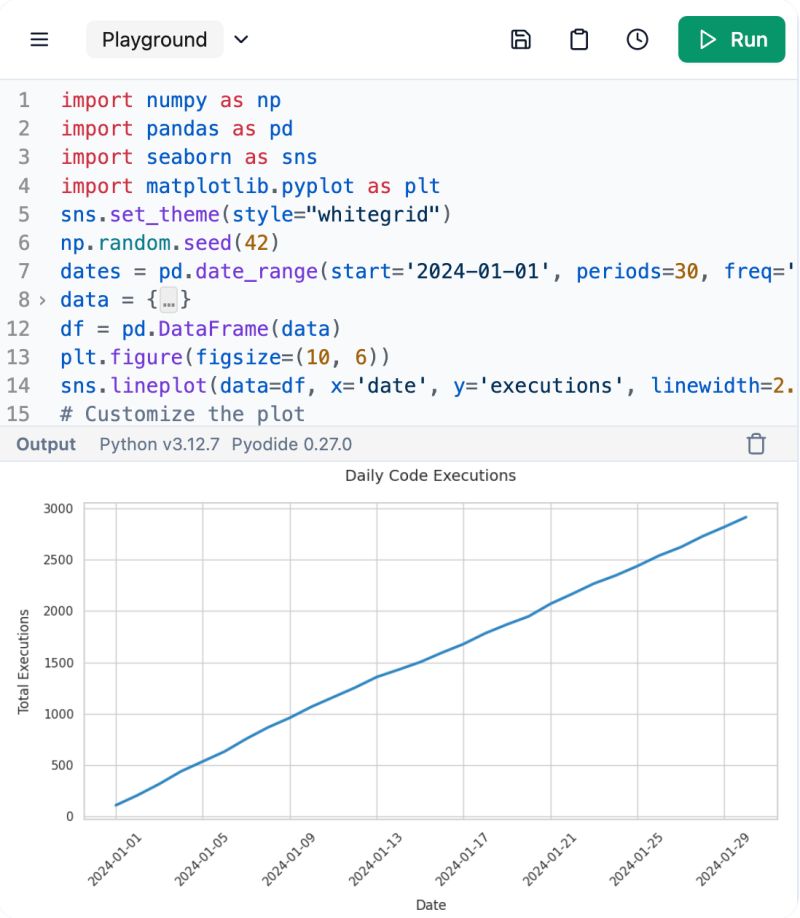Click the folded ellipsis placeholder in data braces
800x918 pixels.
(x=169, y=300)
